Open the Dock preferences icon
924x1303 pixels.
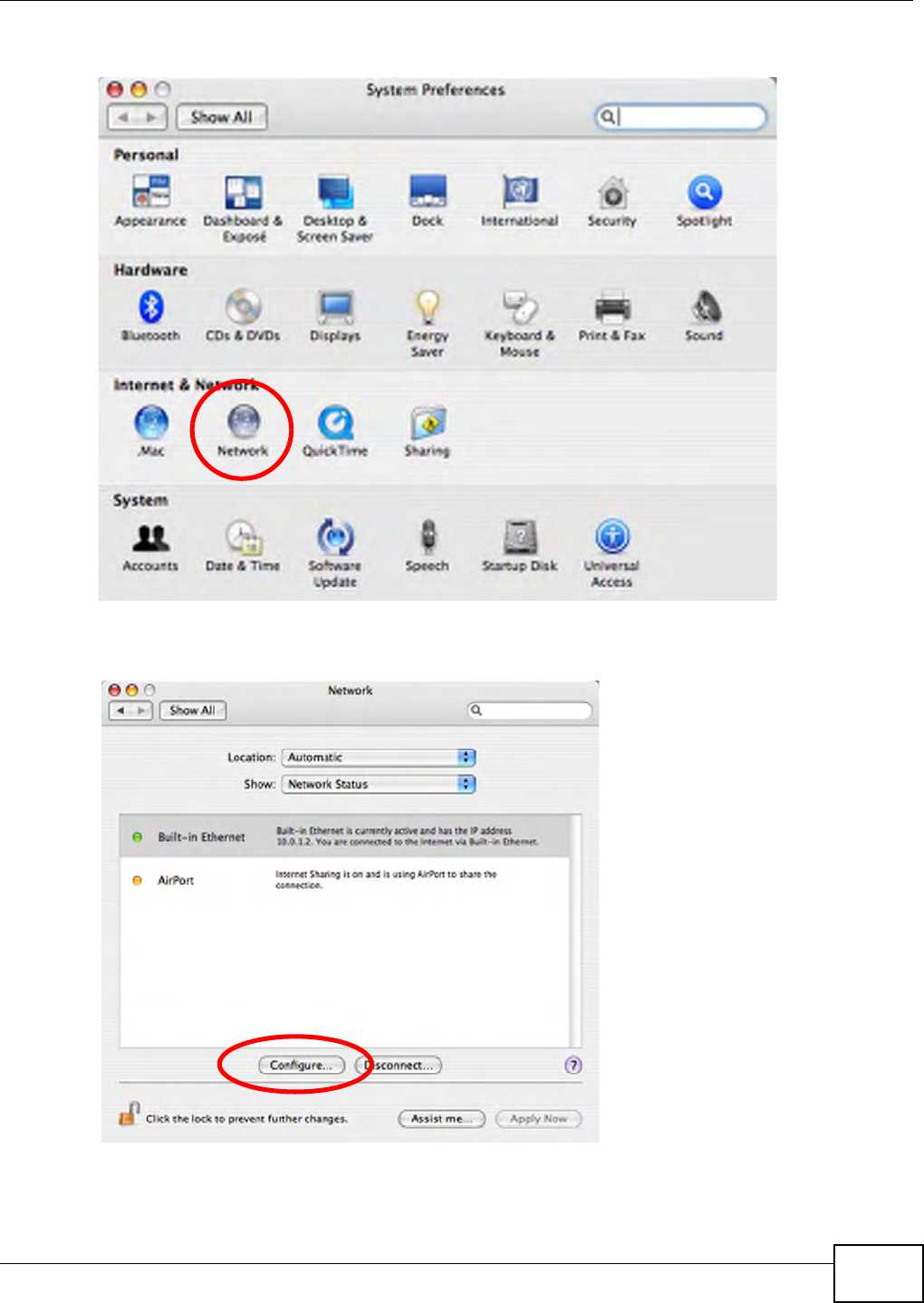point(428,191)
